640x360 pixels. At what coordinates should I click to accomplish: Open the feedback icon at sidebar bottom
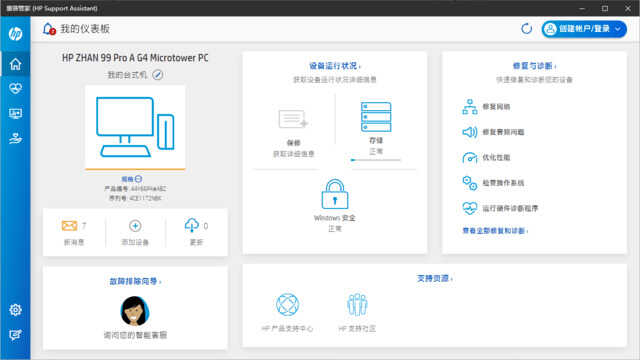[x=16, y=335]
